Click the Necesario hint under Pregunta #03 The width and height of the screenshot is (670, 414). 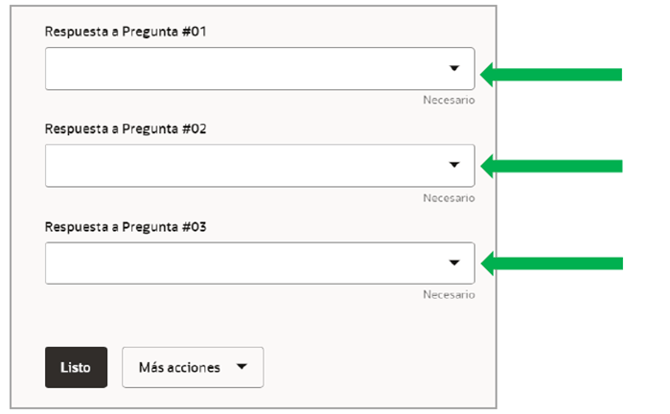click(x=449, y=295)
